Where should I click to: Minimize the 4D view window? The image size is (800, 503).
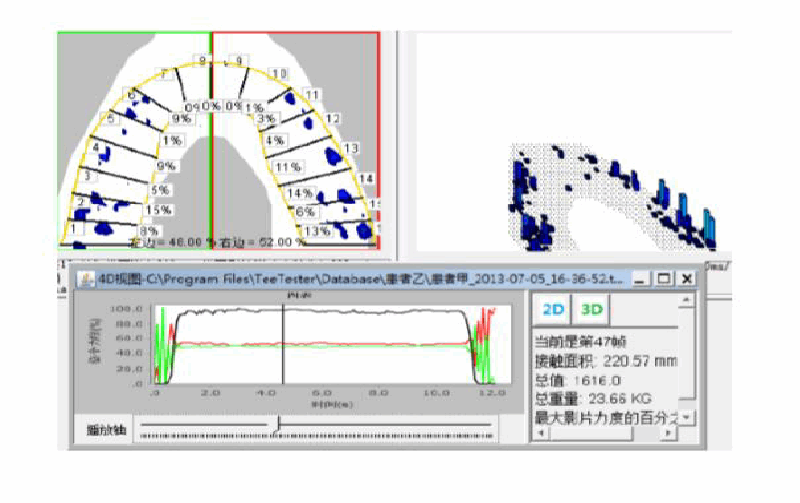(x=641, y=279)
